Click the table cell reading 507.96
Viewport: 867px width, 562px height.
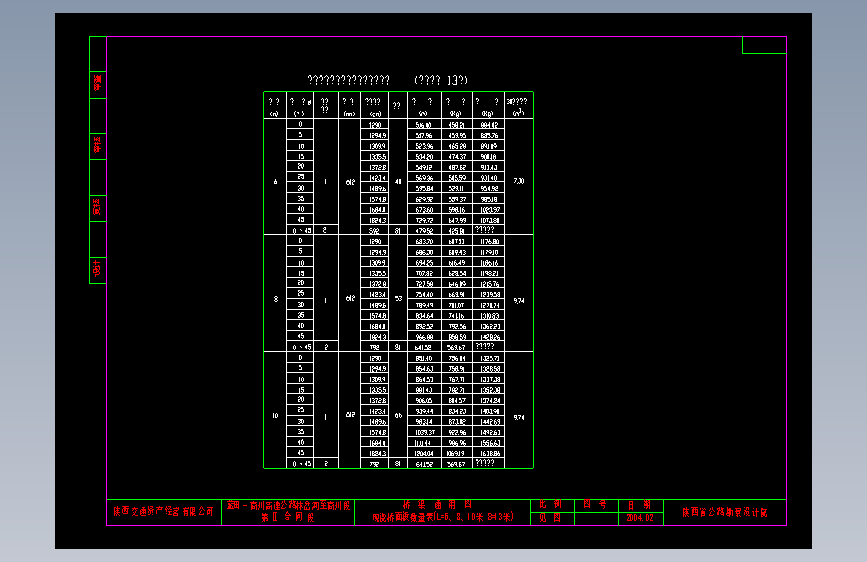(424, 136)
